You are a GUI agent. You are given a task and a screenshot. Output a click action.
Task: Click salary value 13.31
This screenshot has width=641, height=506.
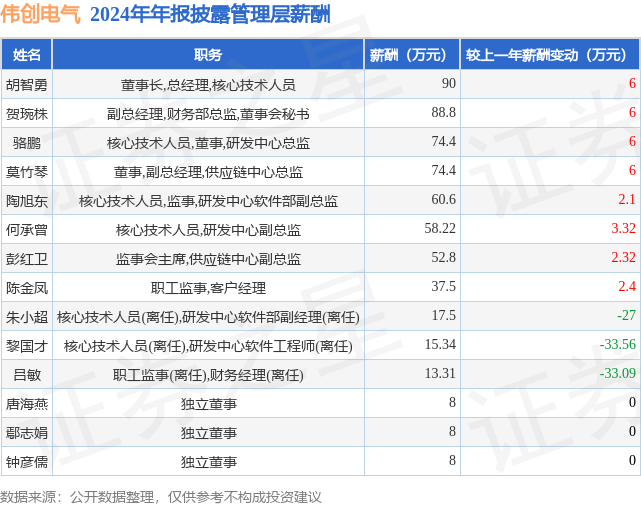440,374
